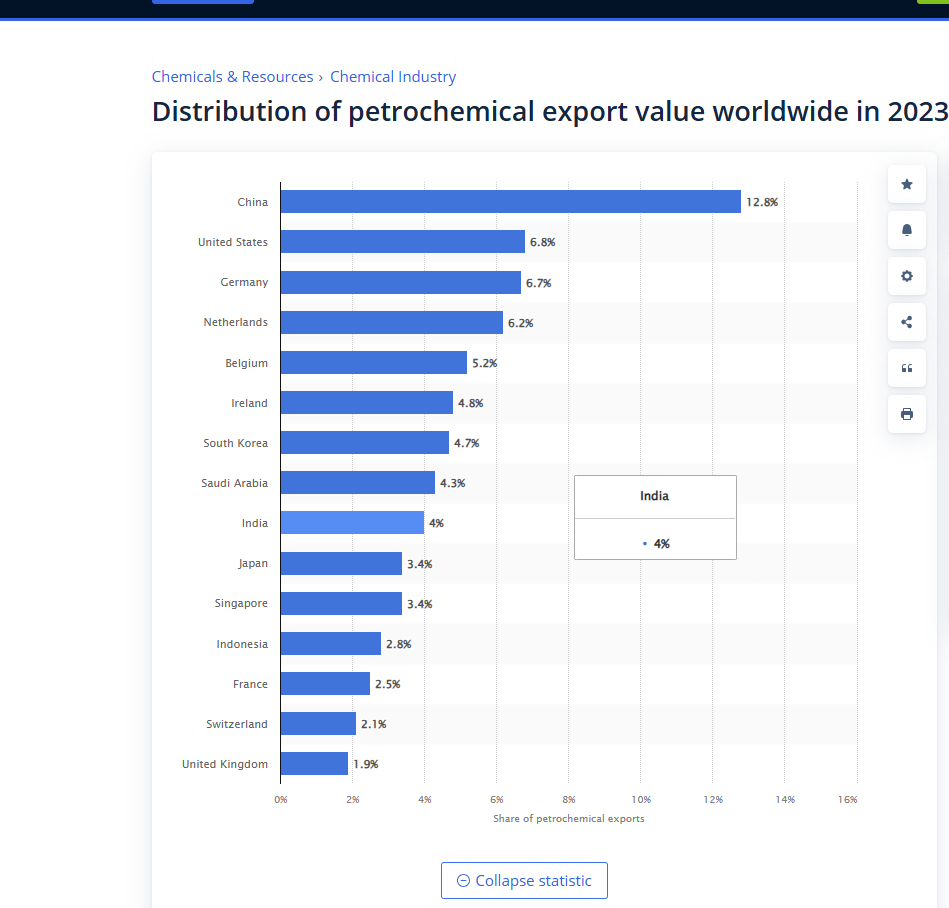
Task: Click the 2.1% value label
Action: click(373, 724)
